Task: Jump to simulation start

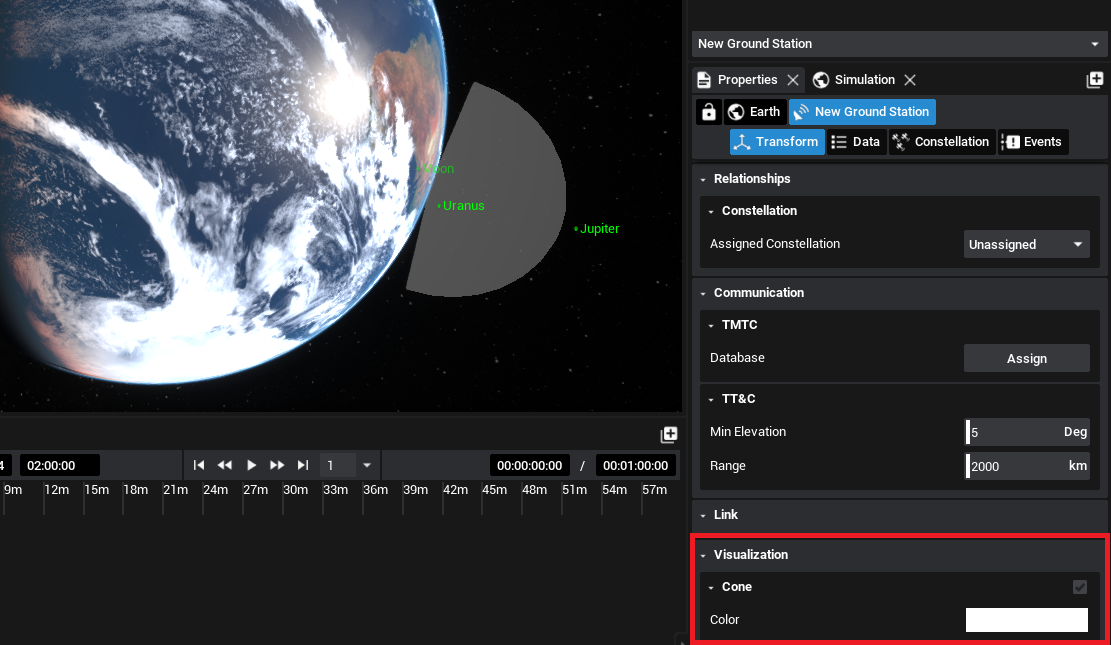Action: coord(199,466)
